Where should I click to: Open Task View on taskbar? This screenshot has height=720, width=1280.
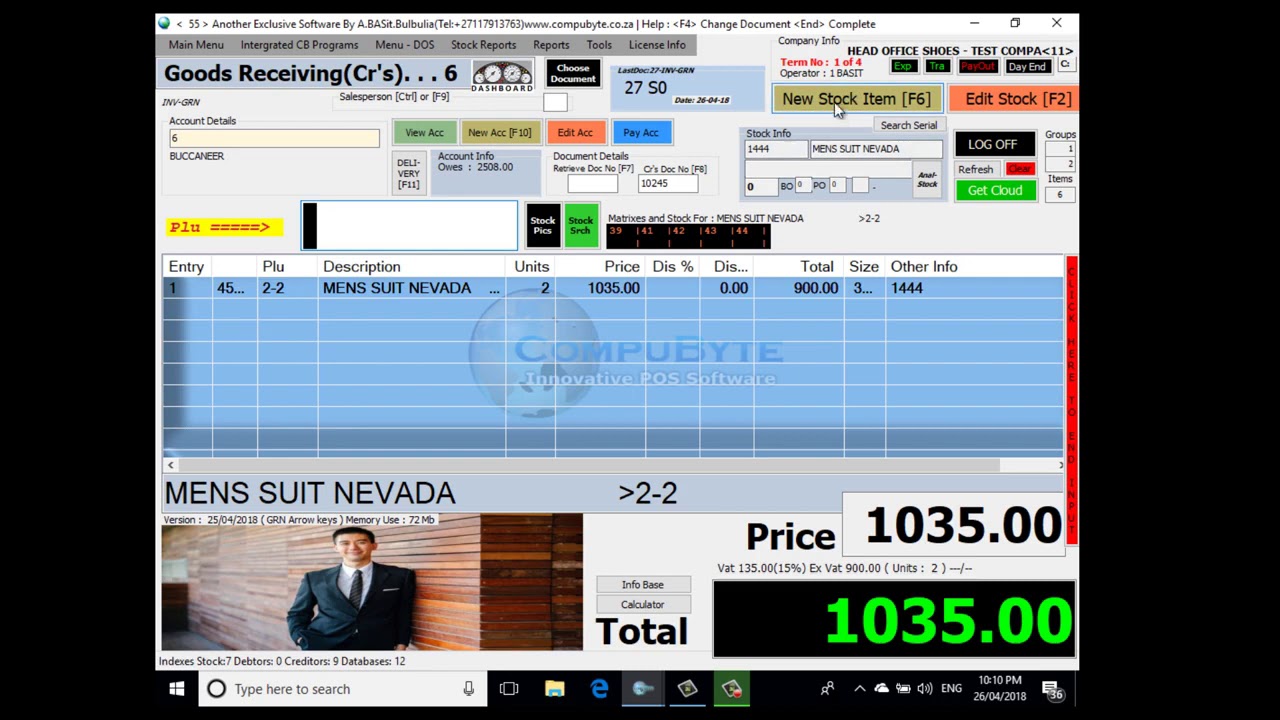[x=509, y=689]
